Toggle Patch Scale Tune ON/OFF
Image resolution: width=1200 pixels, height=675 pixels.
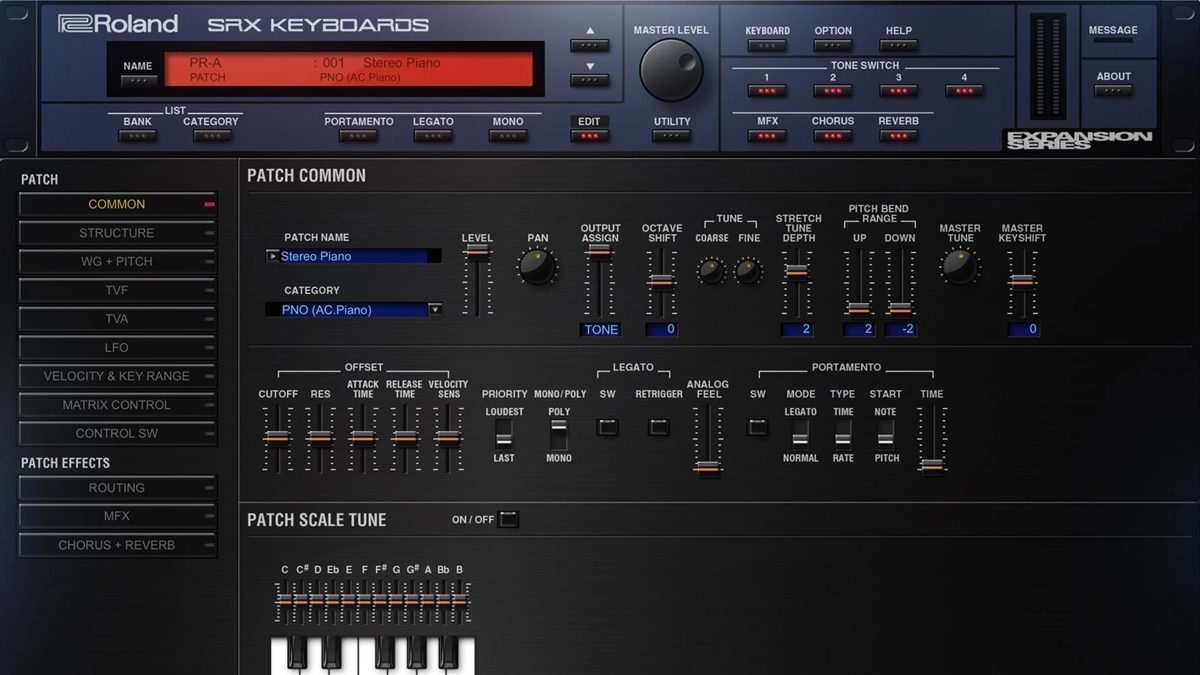[509, 519]
